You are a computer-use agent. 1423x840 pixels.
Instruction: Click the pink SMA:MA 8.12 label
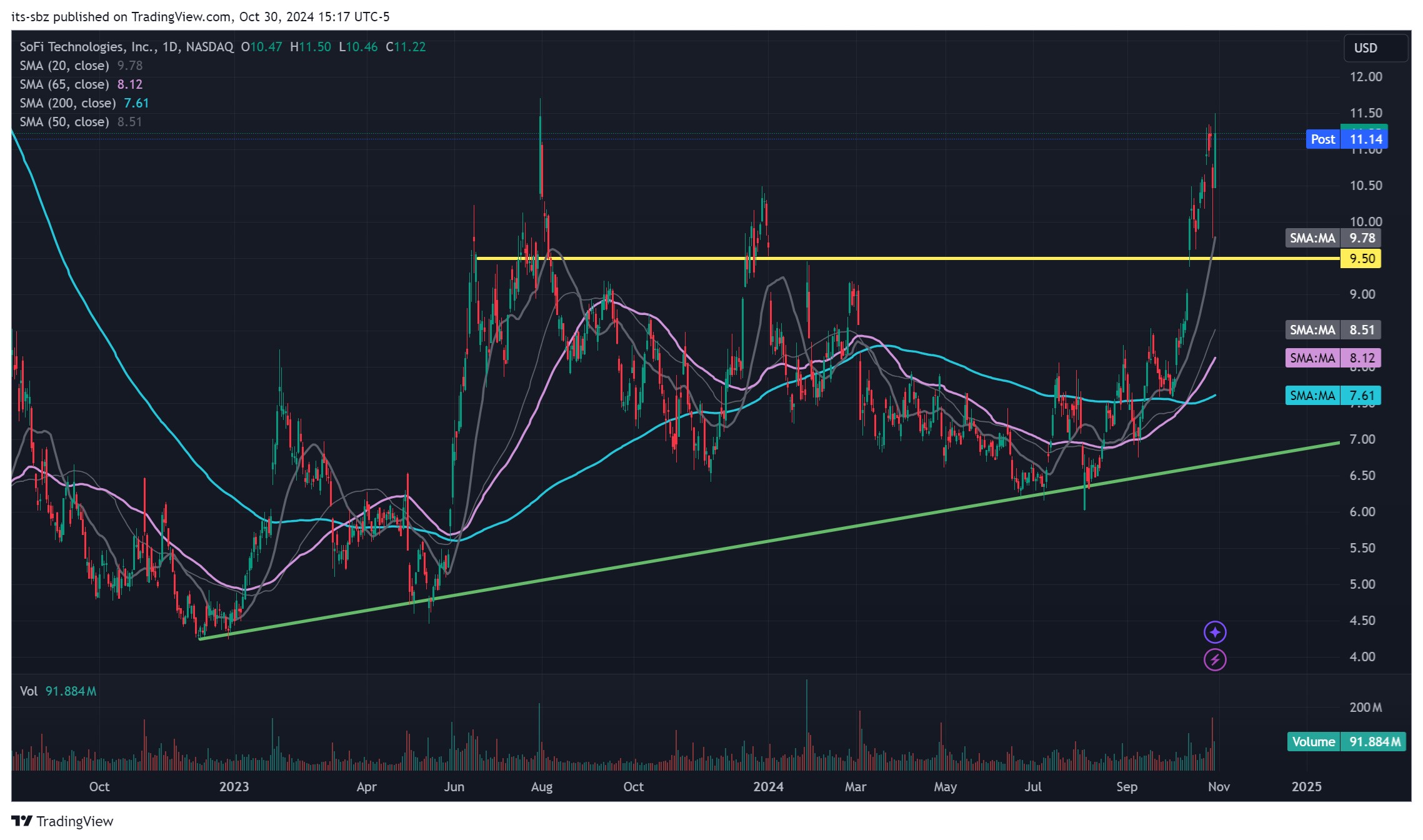click(1333, 358)
